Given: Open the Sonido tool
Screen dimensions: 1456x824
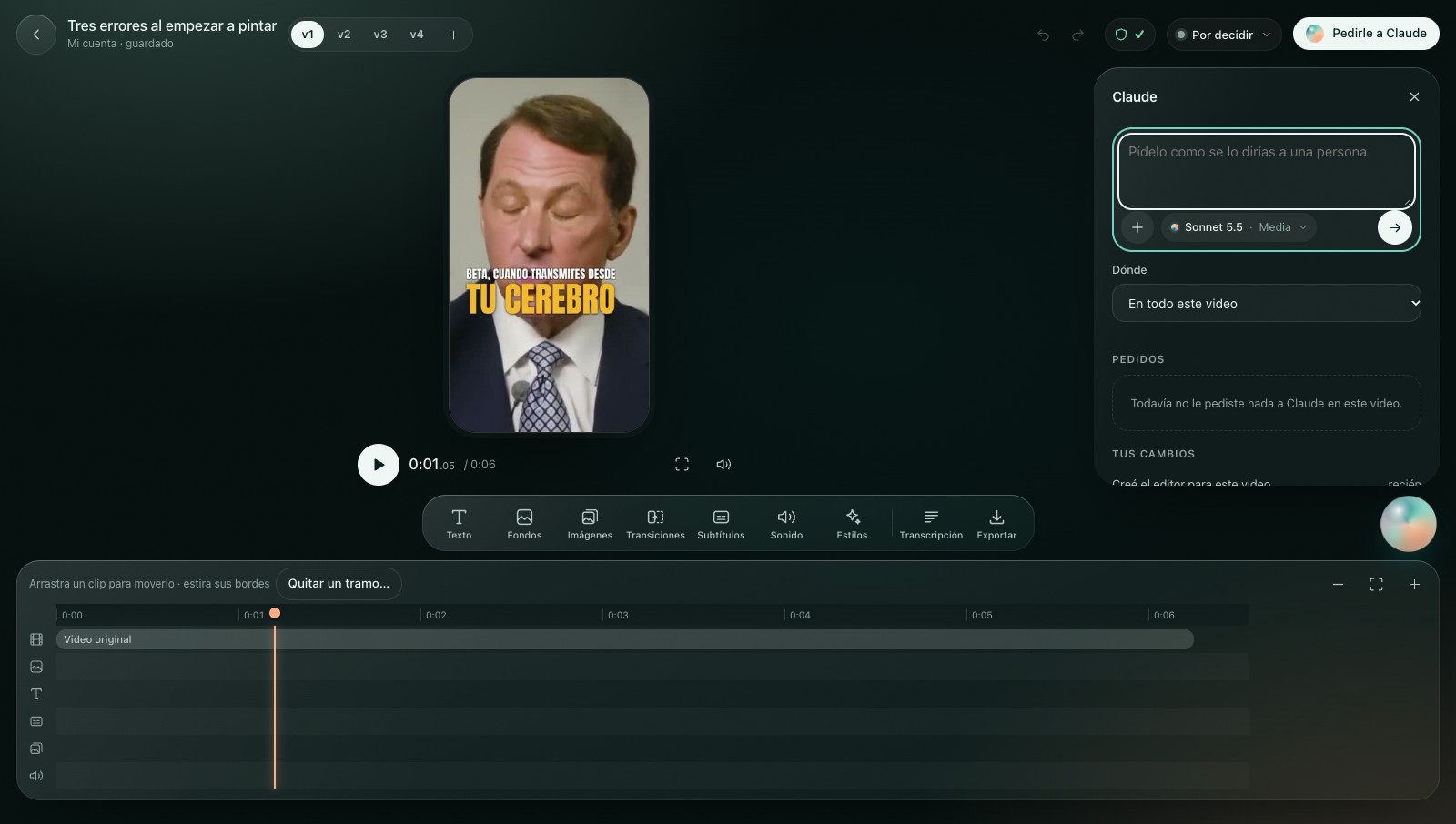Looking at the screenshot, I should 786,523.
